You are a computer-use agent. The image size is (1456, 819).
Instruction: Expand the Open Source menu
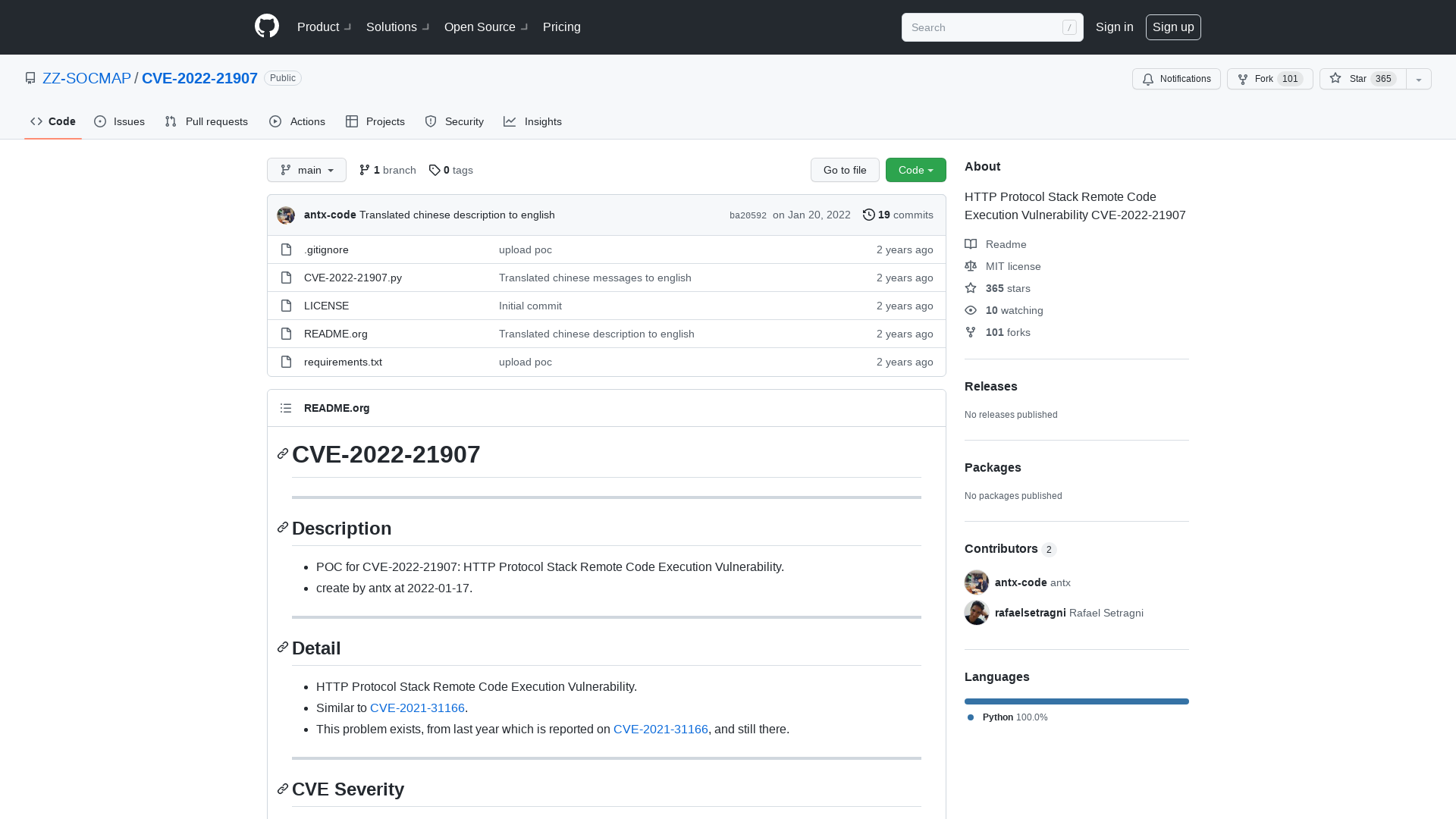click(x=486, y=27)
